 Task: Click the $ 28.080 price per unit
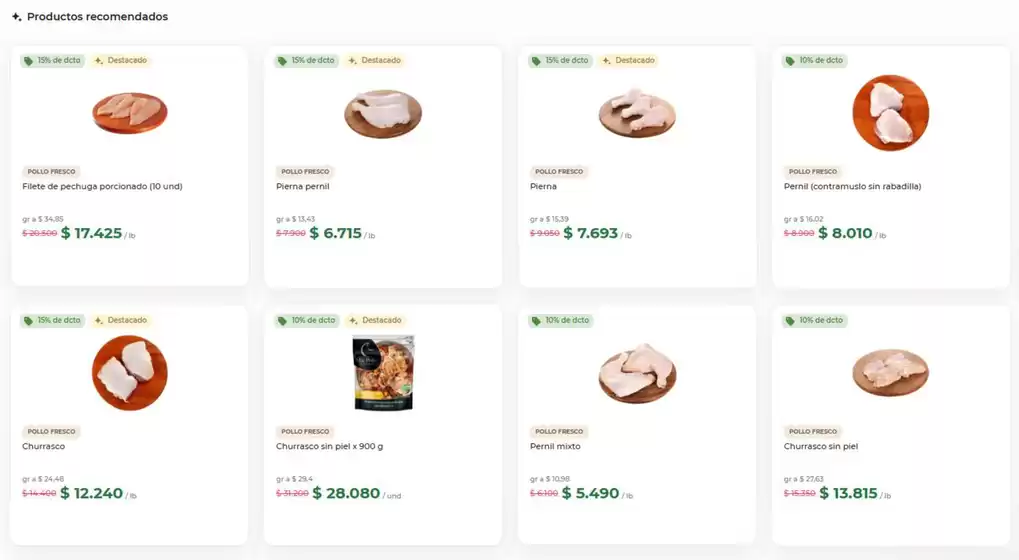tap(346, 493)
